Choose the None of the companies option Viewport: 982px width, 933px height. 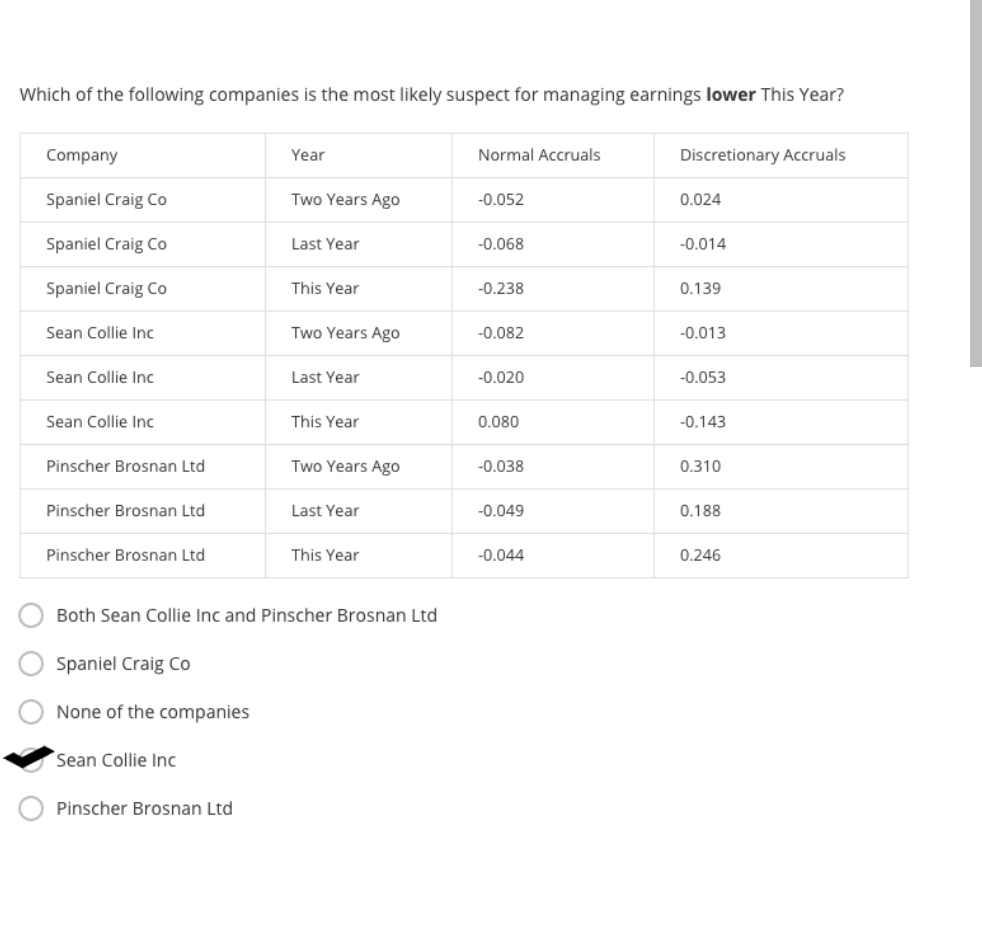[x=32, y=712]
